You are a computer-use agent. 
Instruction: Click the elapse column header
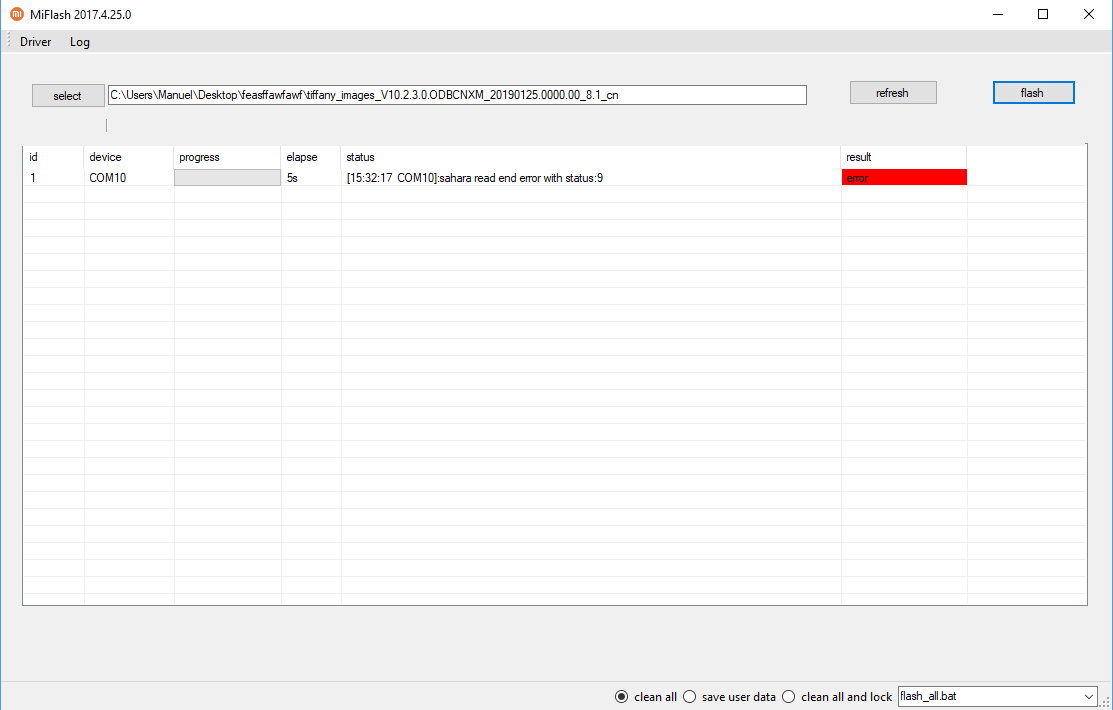[x=311, y=157]
